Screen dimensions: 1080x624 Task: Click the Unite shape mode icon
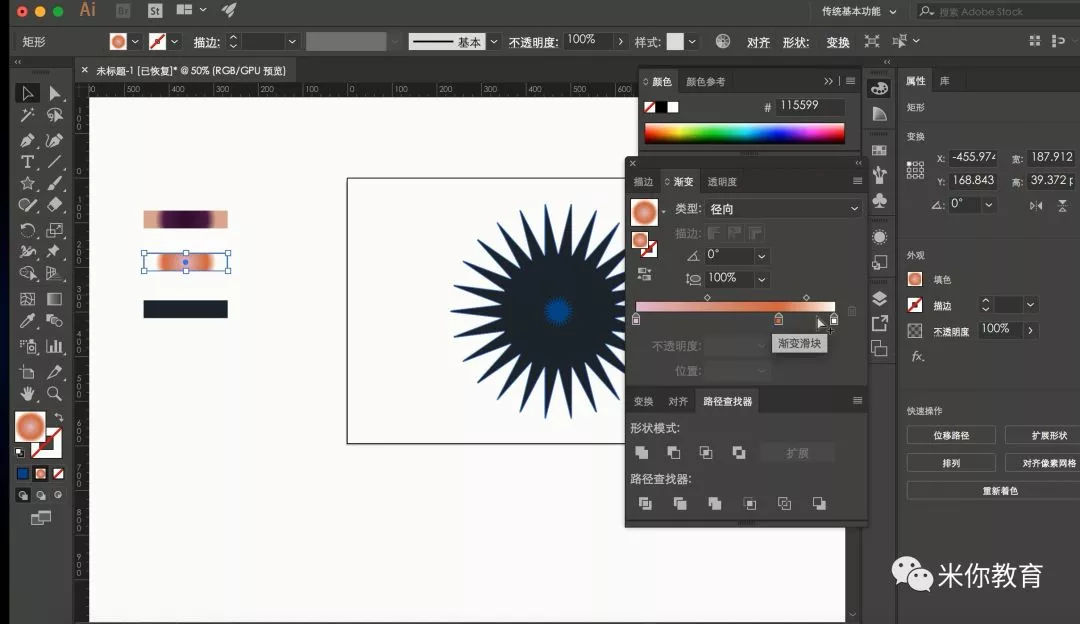click(x=641, y=453)
